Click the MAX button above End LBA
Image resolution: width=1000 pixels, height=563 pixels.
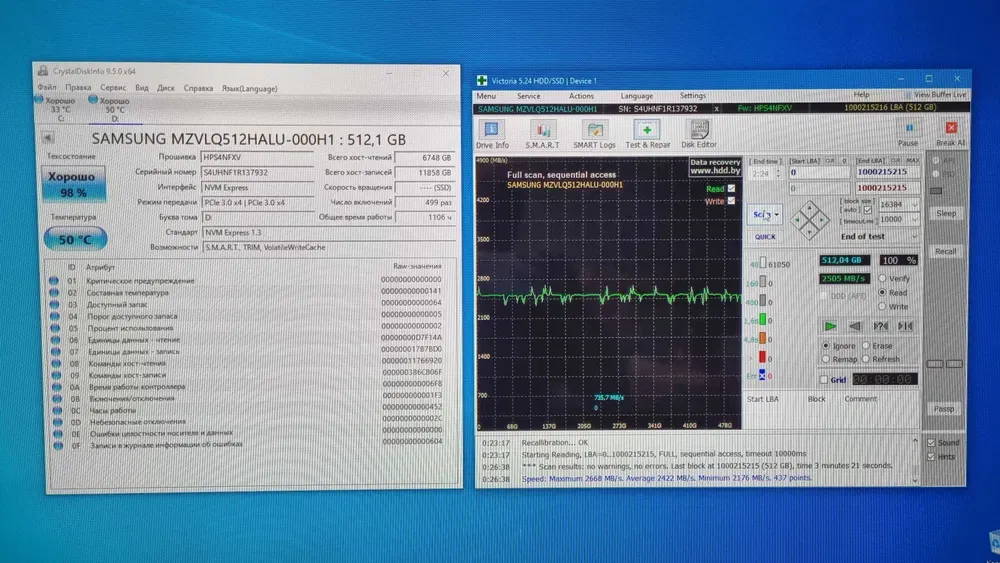[912, 161]
